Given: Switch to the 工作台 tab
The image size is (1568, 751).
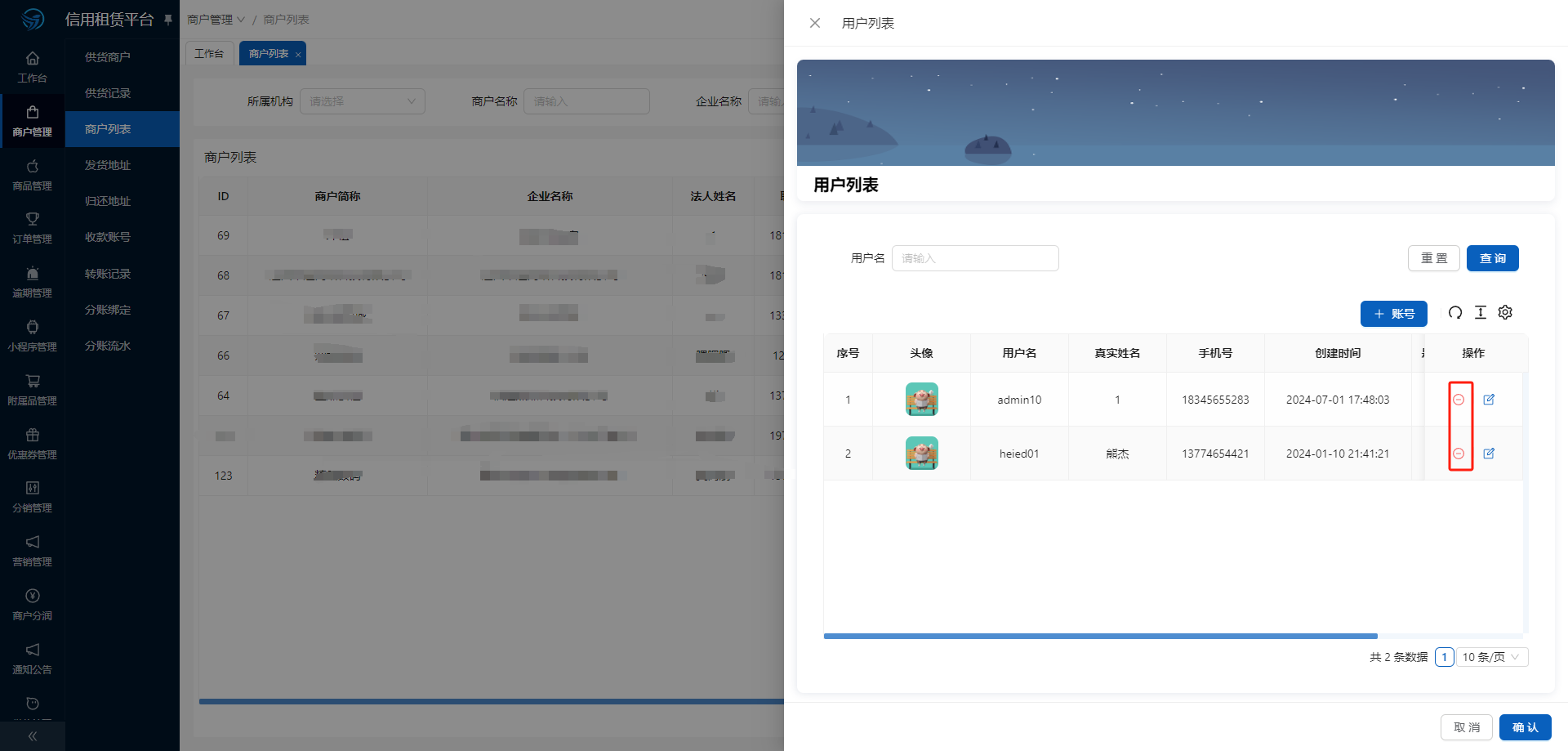Looking at the screenshot, I should click(209, 54).
